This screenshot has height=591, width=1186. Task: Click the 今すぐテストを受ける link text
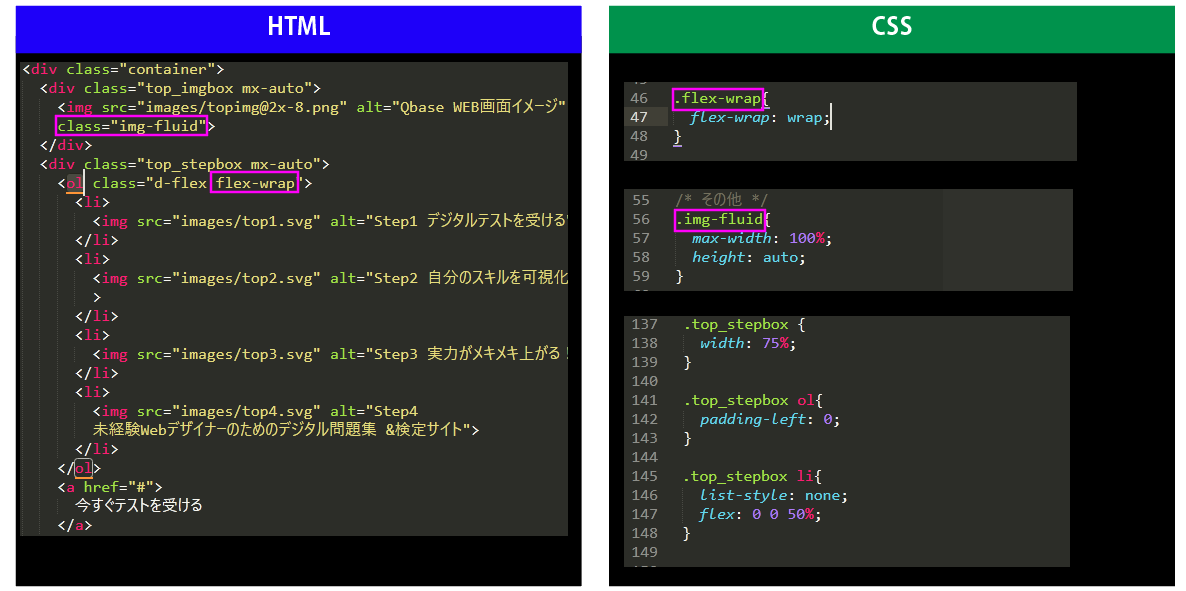click(139, 505)
